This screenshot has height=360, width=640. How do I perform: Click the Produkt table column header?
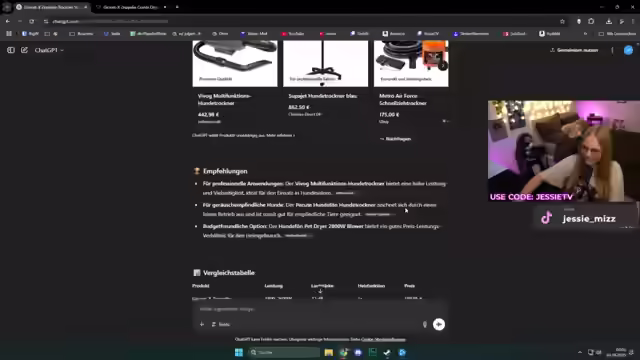pos(200,286)
